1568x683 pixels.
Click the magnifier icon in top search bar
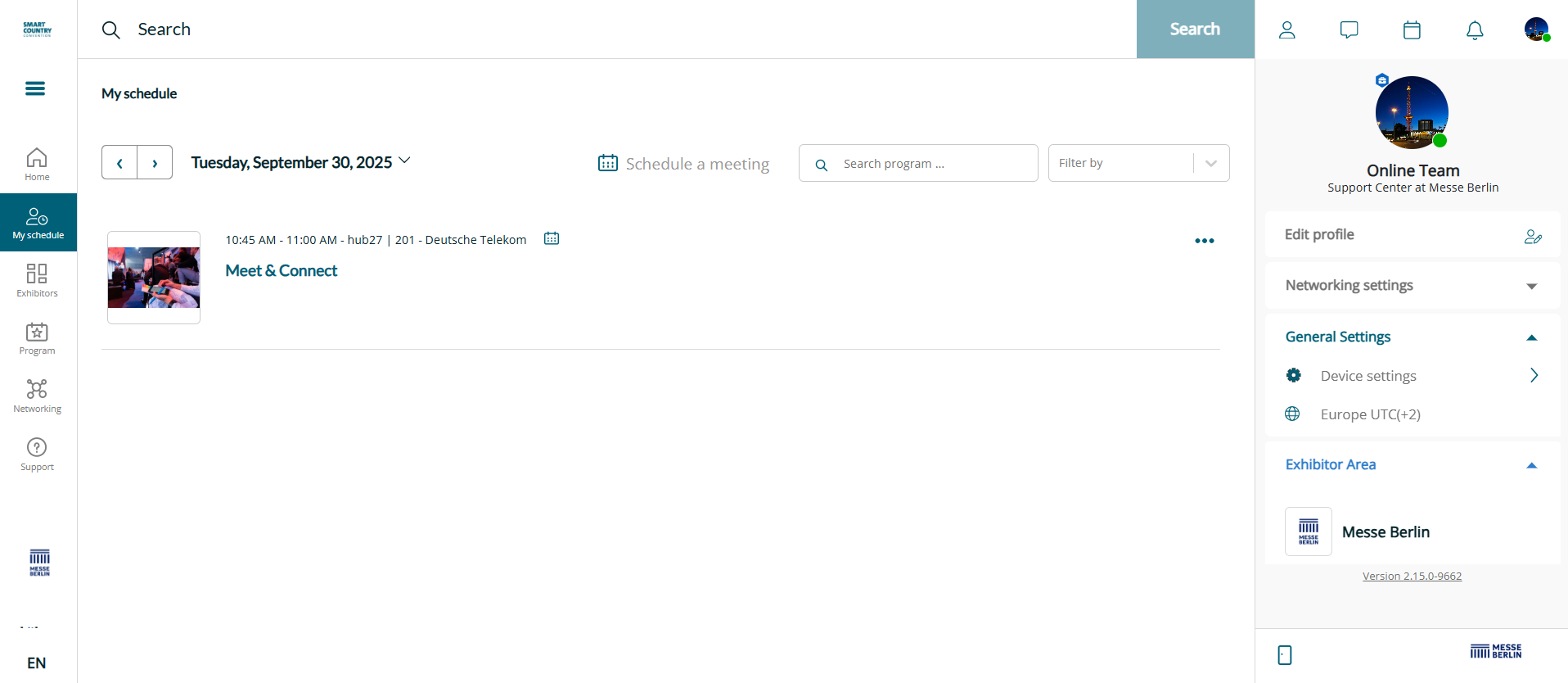point(110,29)
